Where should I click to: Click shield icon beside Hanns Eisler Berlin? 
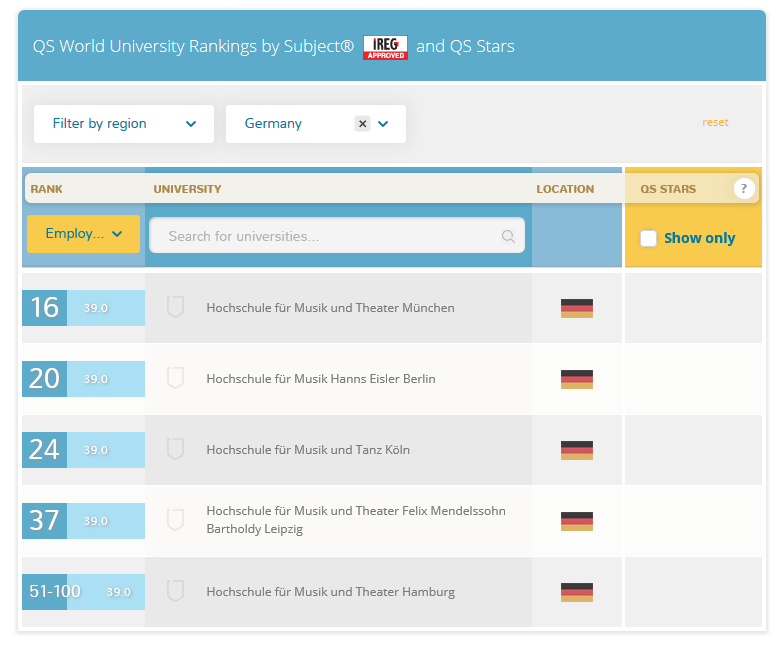coord(175,378)
